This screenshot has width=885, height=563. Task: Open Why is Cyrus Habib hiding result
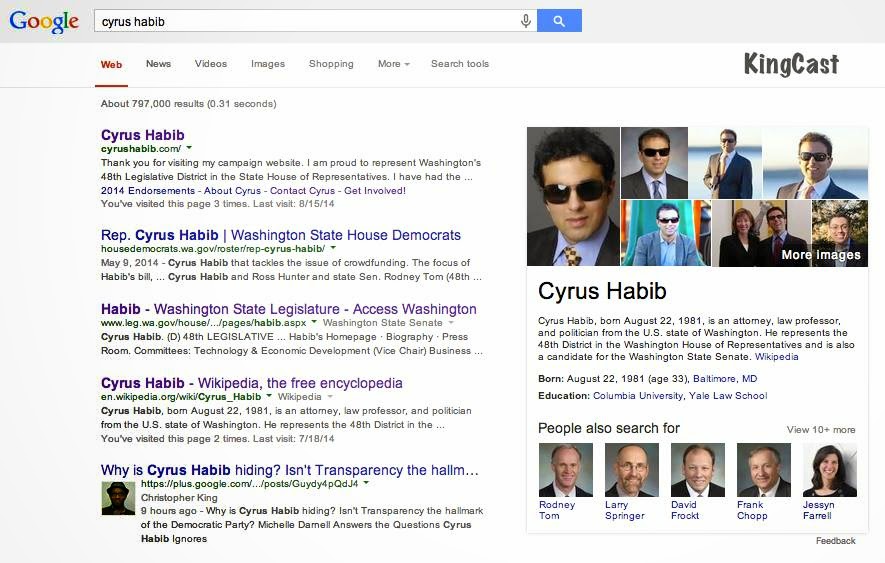290,470
